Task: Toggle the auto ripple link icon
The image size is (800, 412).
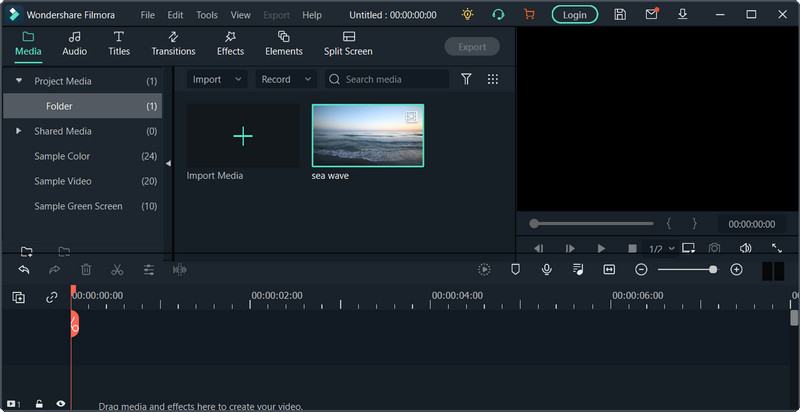Action: 52,297
